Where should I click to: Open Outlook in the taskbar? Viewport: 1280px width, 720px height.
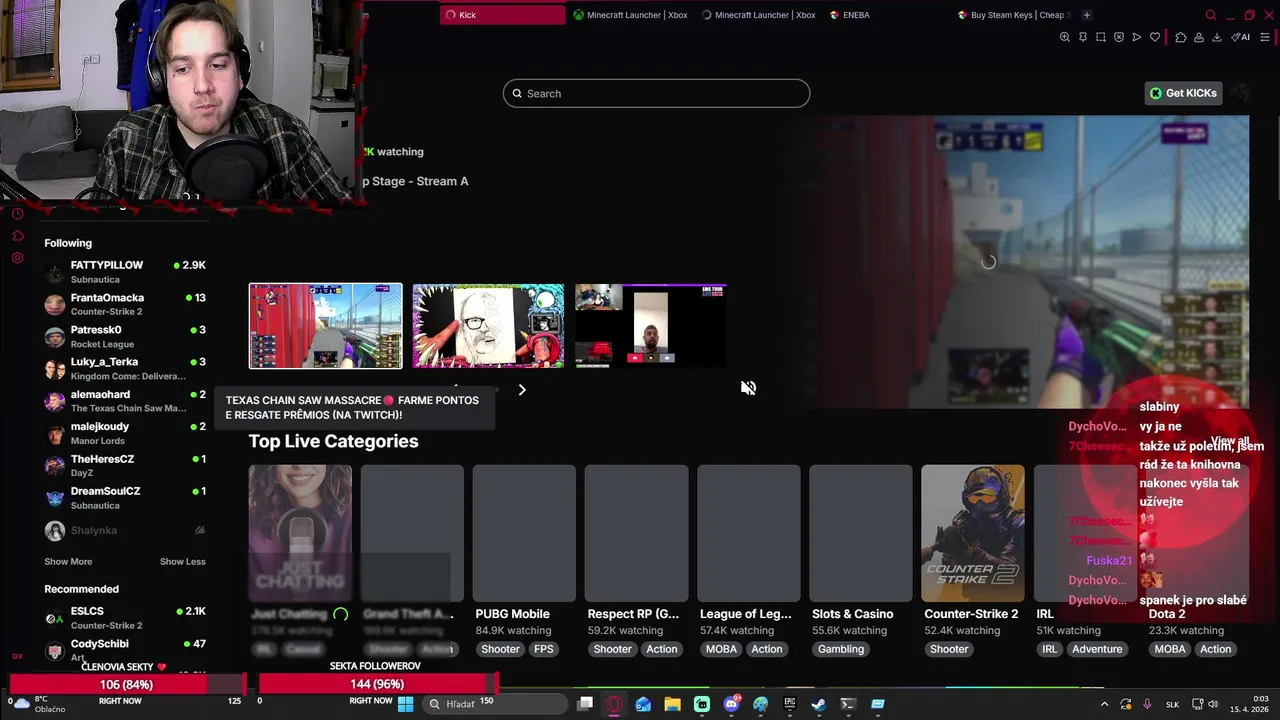click(x=643, y=704)
